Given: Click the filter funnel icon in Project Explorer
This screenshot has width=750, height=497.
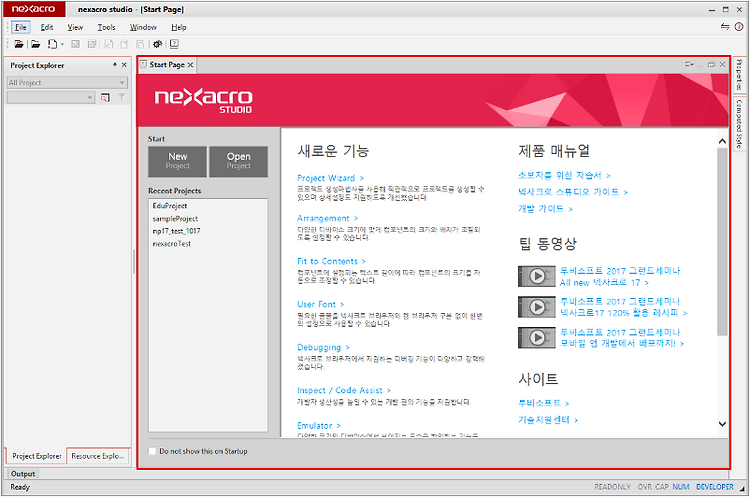Looking at the screenshot, I should coord(121,98).
